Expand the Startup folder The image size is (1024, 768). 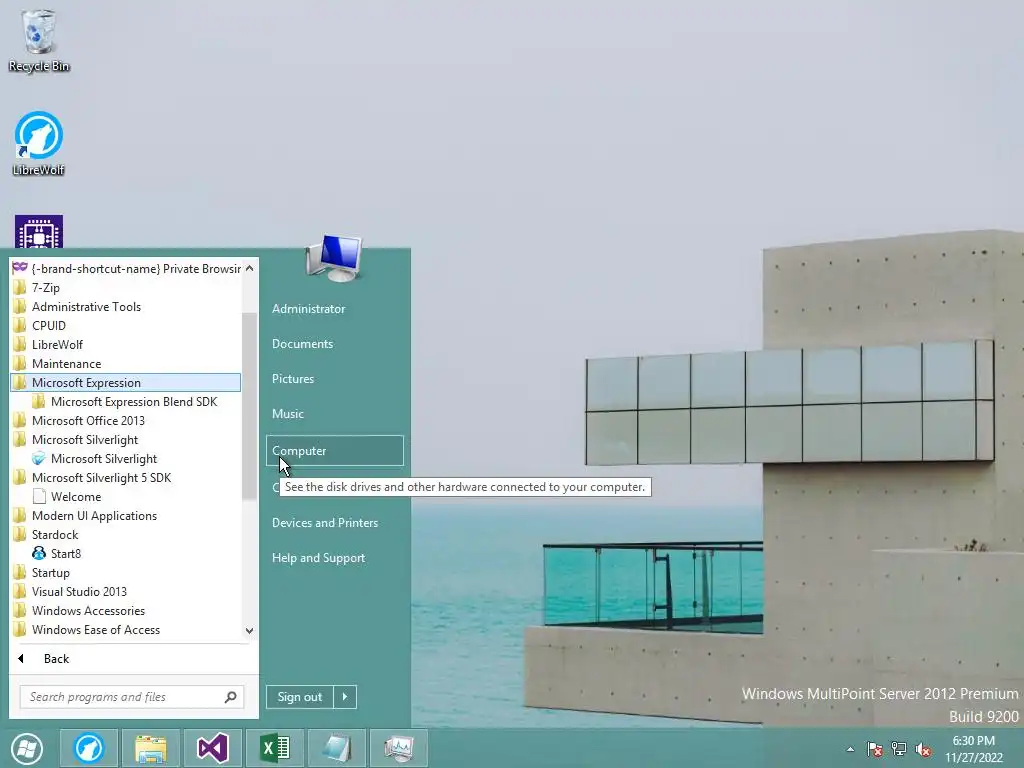coord(126,572)
